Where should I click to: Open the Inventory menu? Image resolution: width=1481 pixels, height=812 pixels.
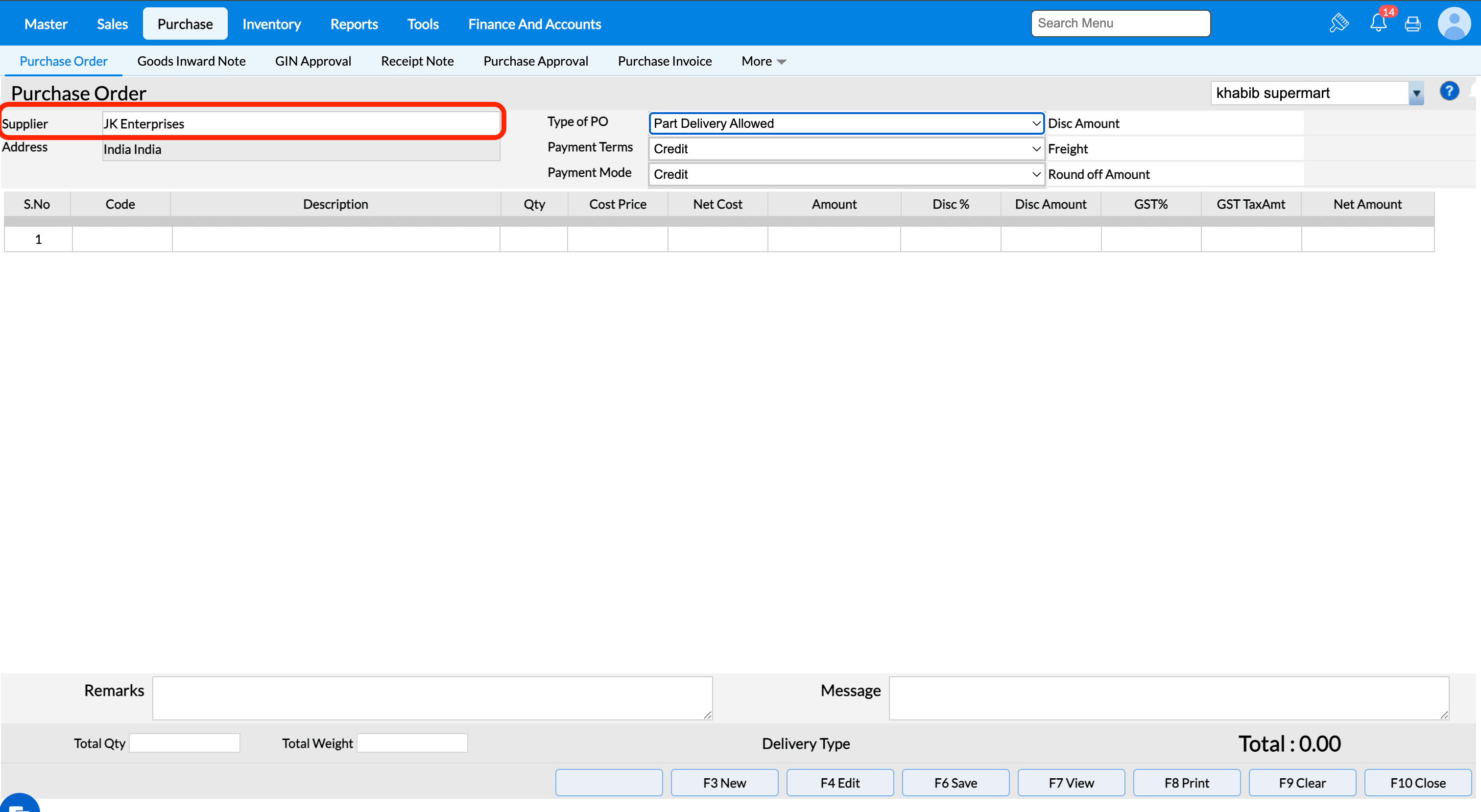click(271, 24)
